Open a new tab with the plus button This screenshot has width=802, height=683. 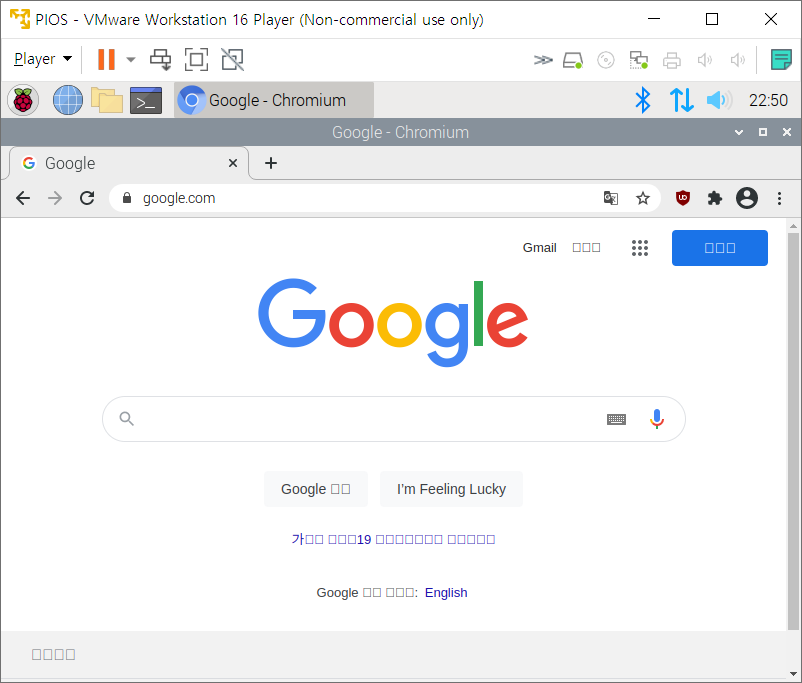271,163
